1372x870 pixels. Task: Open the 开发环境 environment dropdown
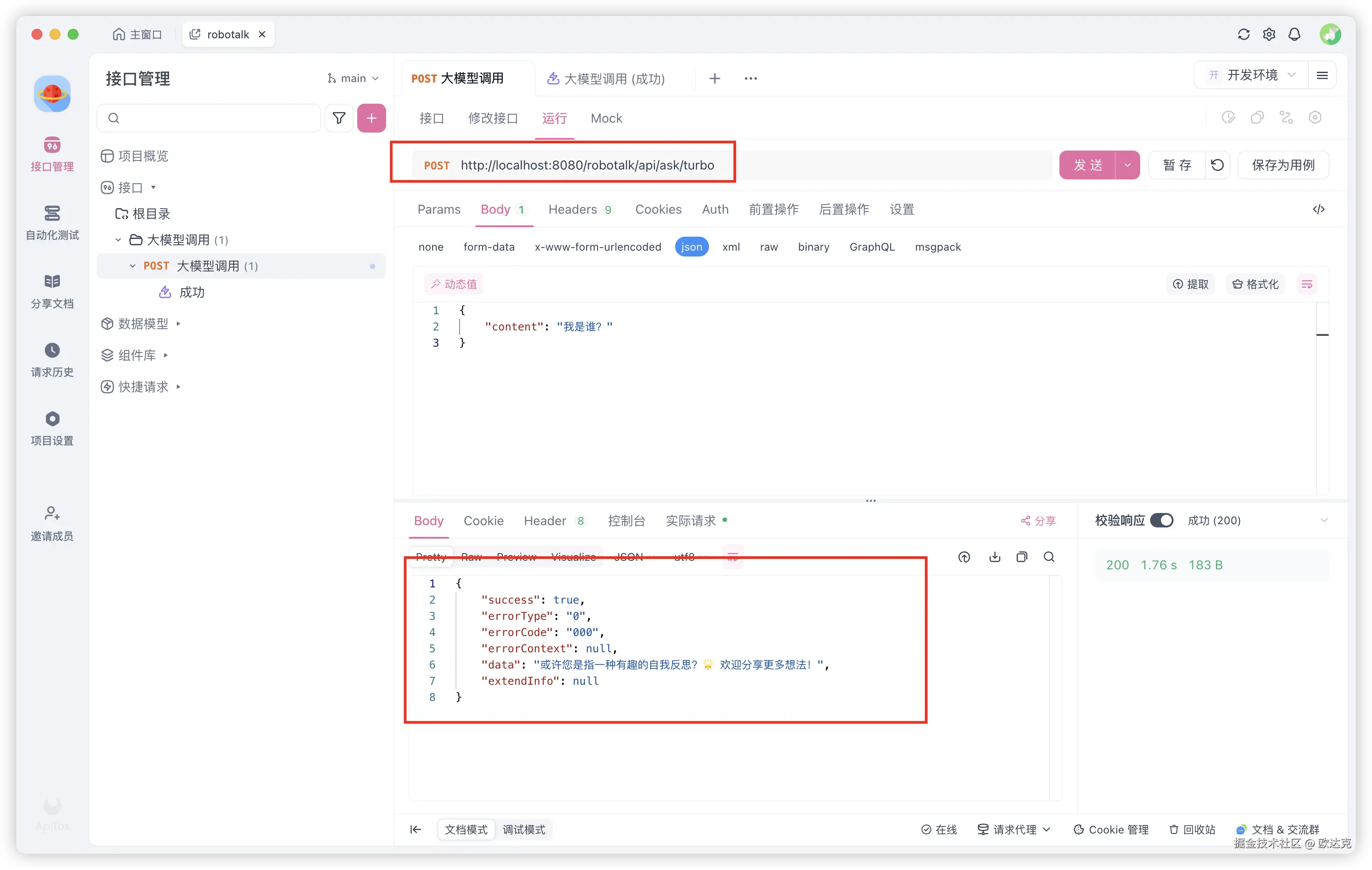(x=1253, y=75)
